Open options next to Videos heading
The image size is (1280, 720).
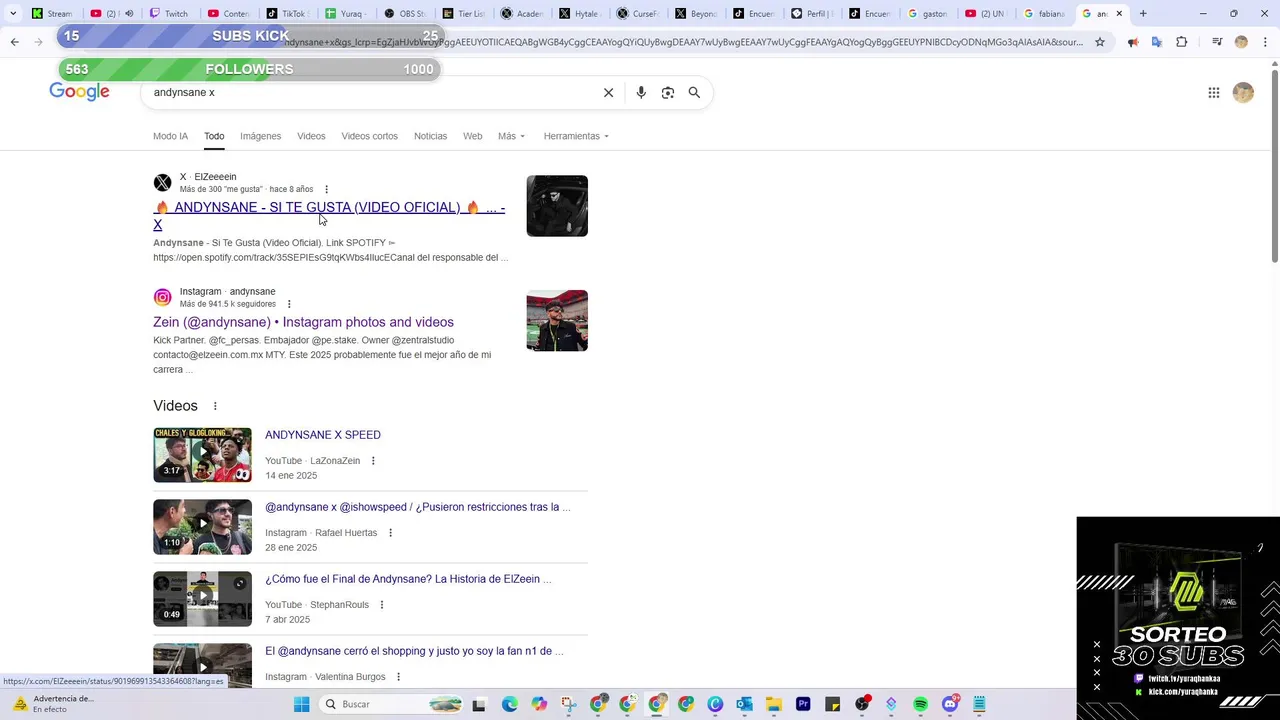tap(215, 406)
